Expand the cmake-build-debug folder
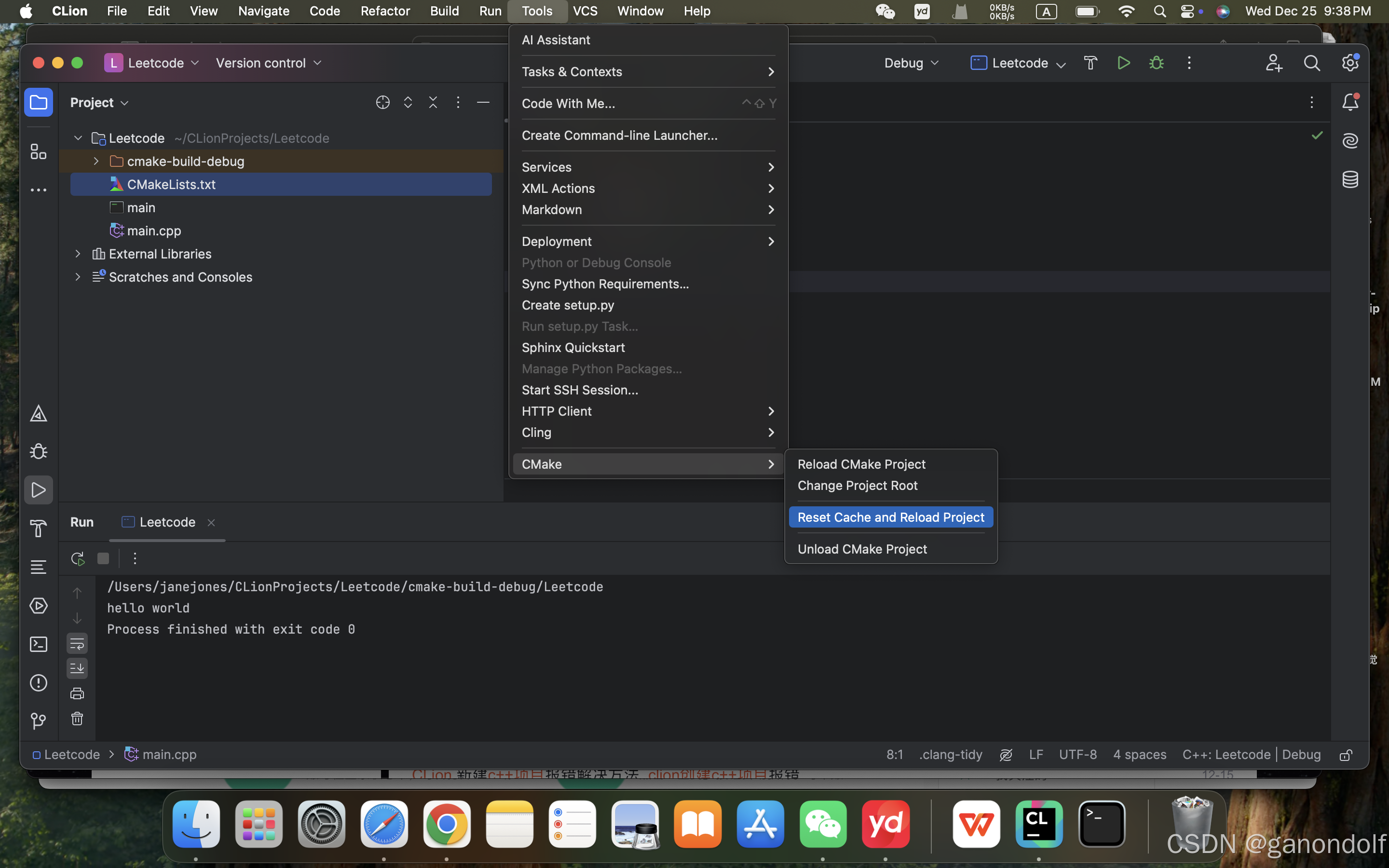The image size is (1389, 868). point(96,162)
